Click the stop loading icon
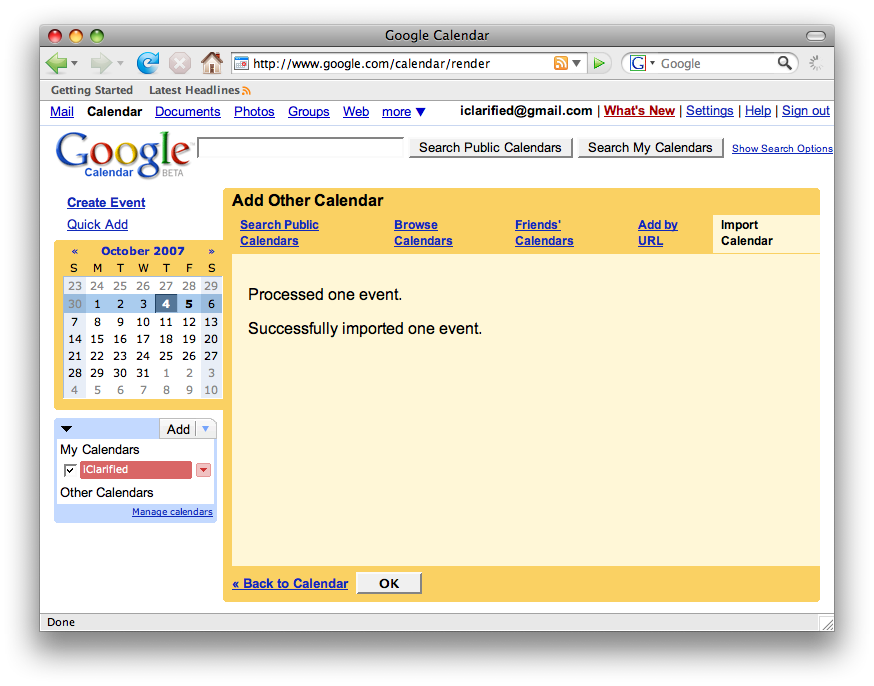The image size is (874, 686). tap(180, 62)
